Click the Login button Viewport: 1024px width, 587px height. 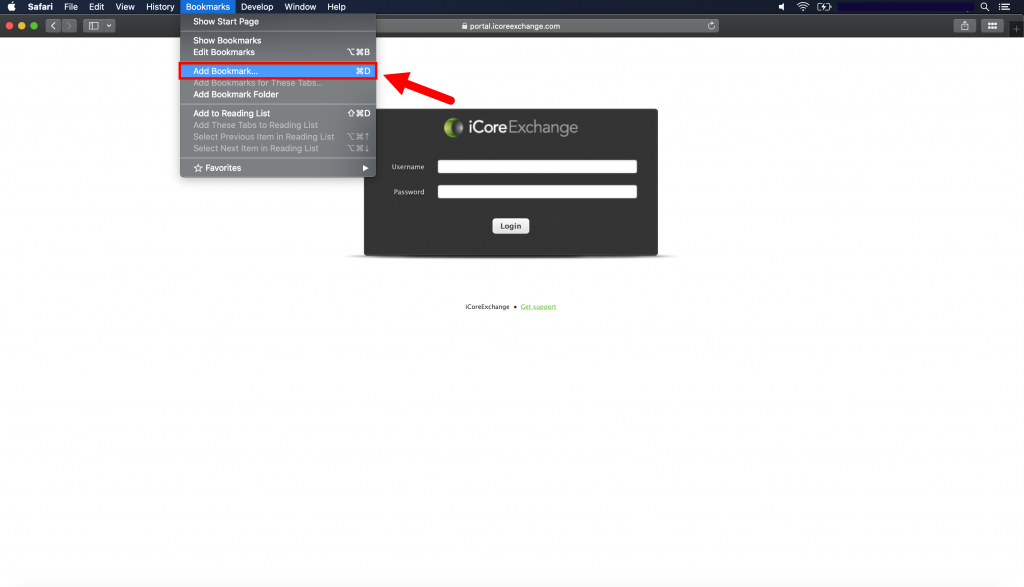pos(511,226)
